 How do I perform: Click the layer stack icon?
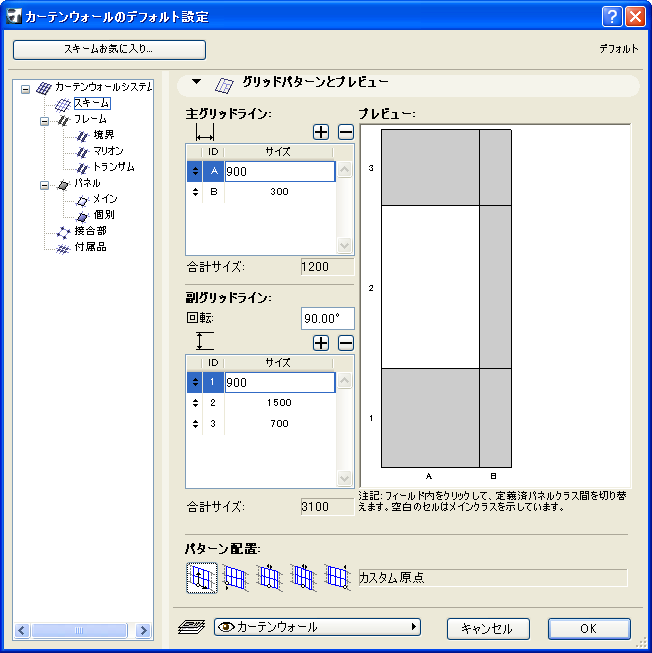(x=192, y=627)
